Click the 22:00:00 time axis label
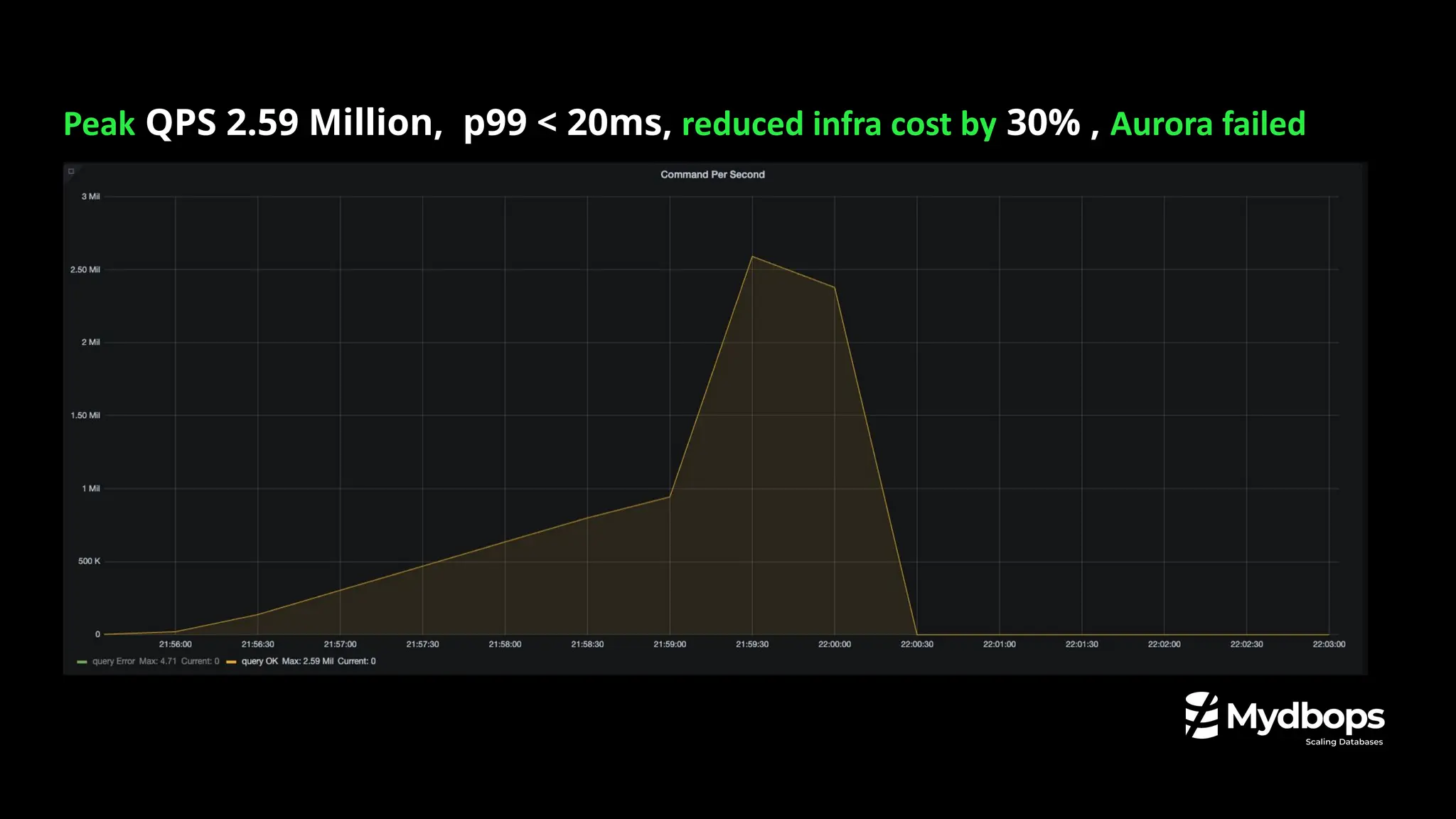 (835, 644)
